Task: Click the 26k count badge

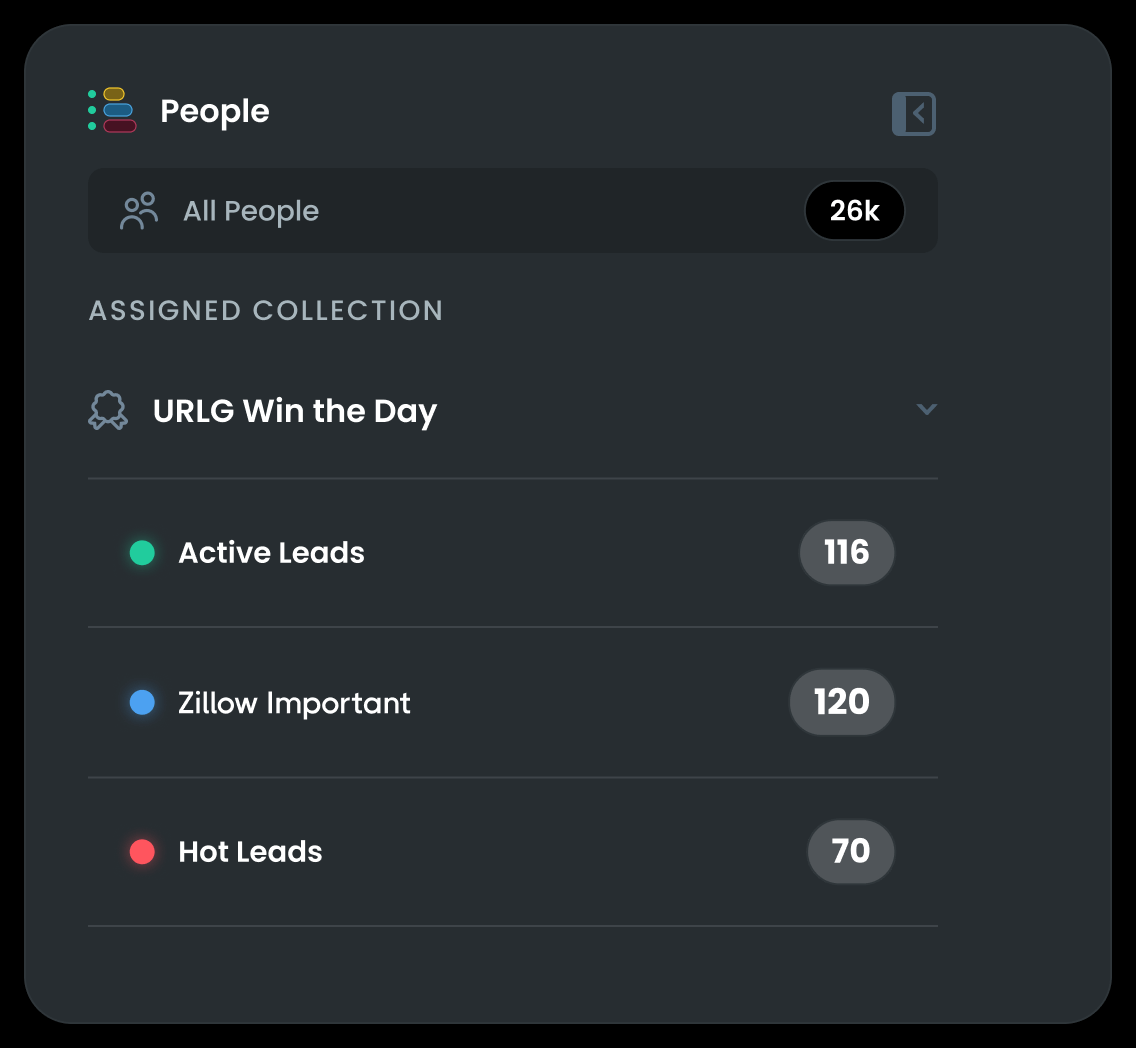Action: (x=854, y=210)
